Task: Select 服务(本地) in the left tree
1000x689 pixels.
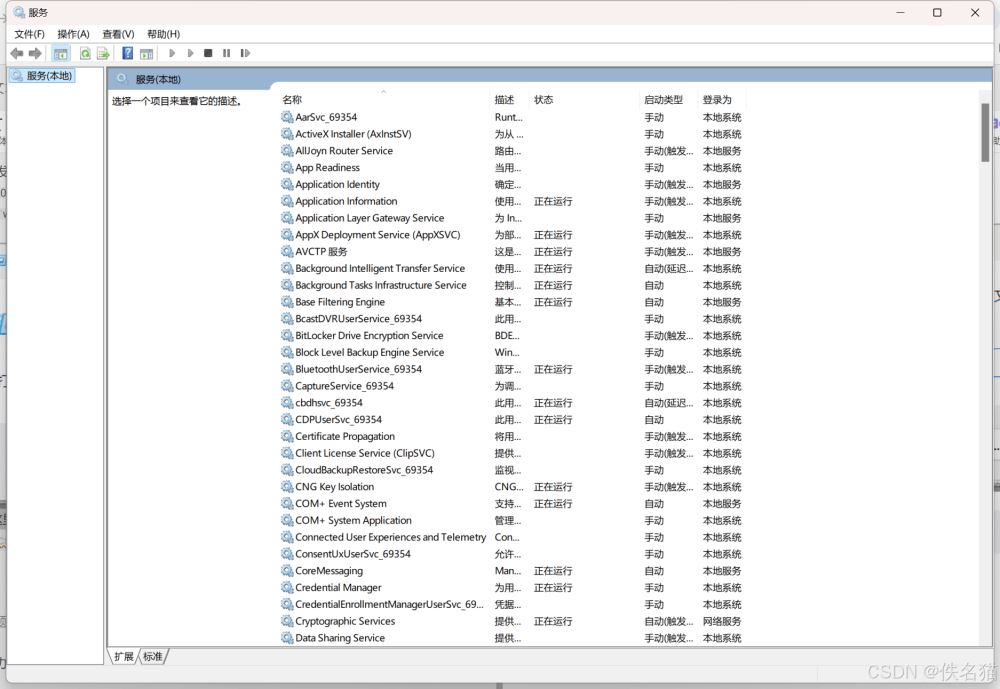Action: pyautogui.click(x=48, y=76)
